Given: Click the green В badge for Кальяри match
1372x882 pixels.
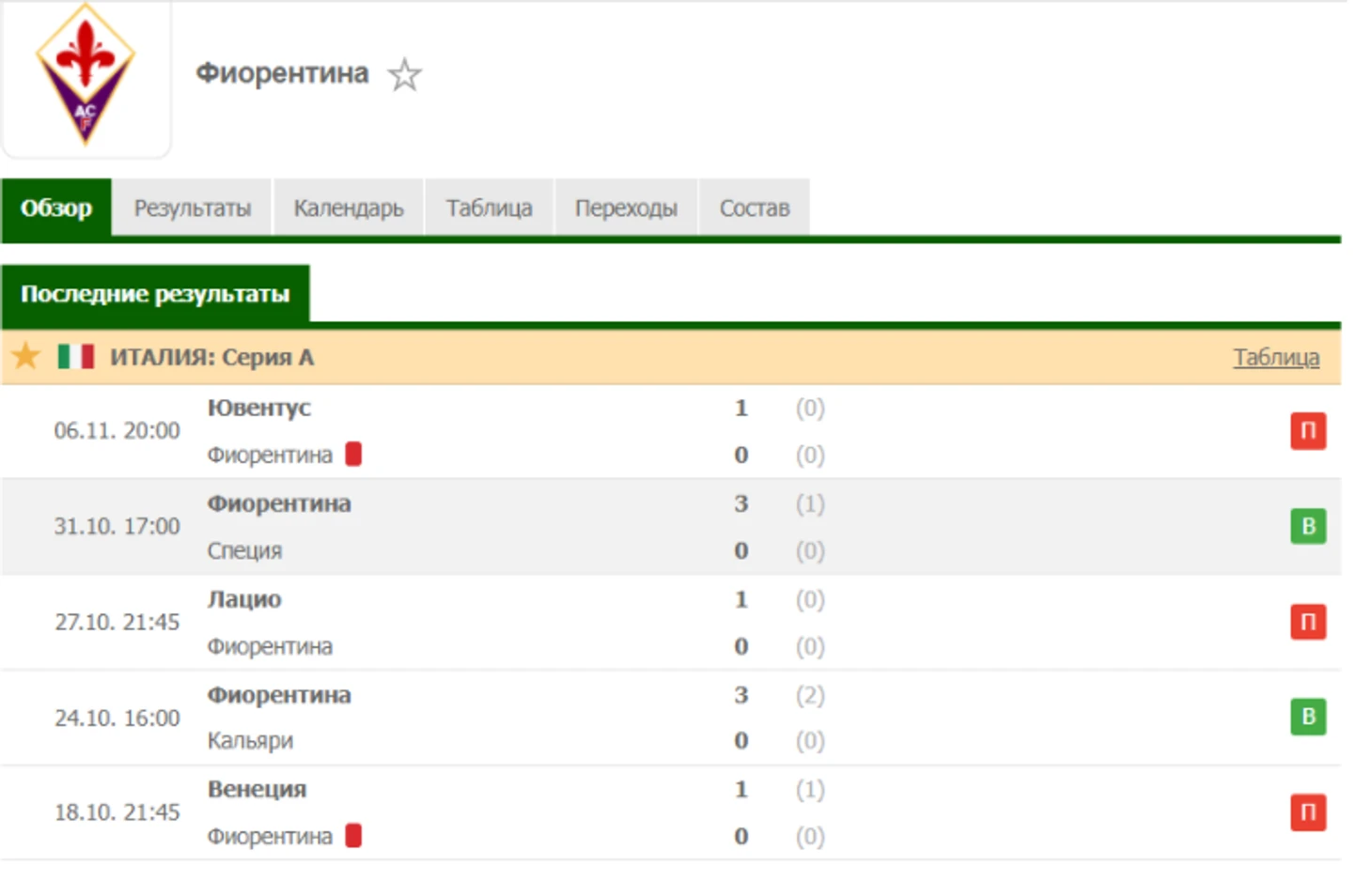Looking at the screenshot, I should [x=1307, y=717].
